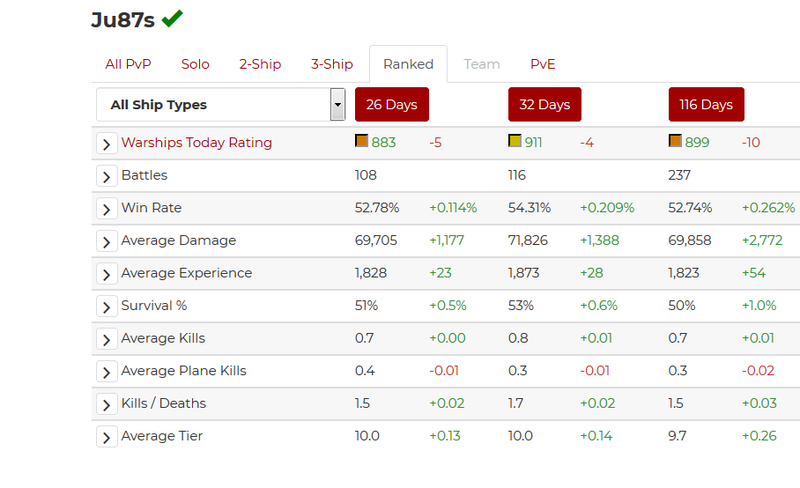Expand the Survival % row
The width and height of the screenshot is (800, 488).
107,306
